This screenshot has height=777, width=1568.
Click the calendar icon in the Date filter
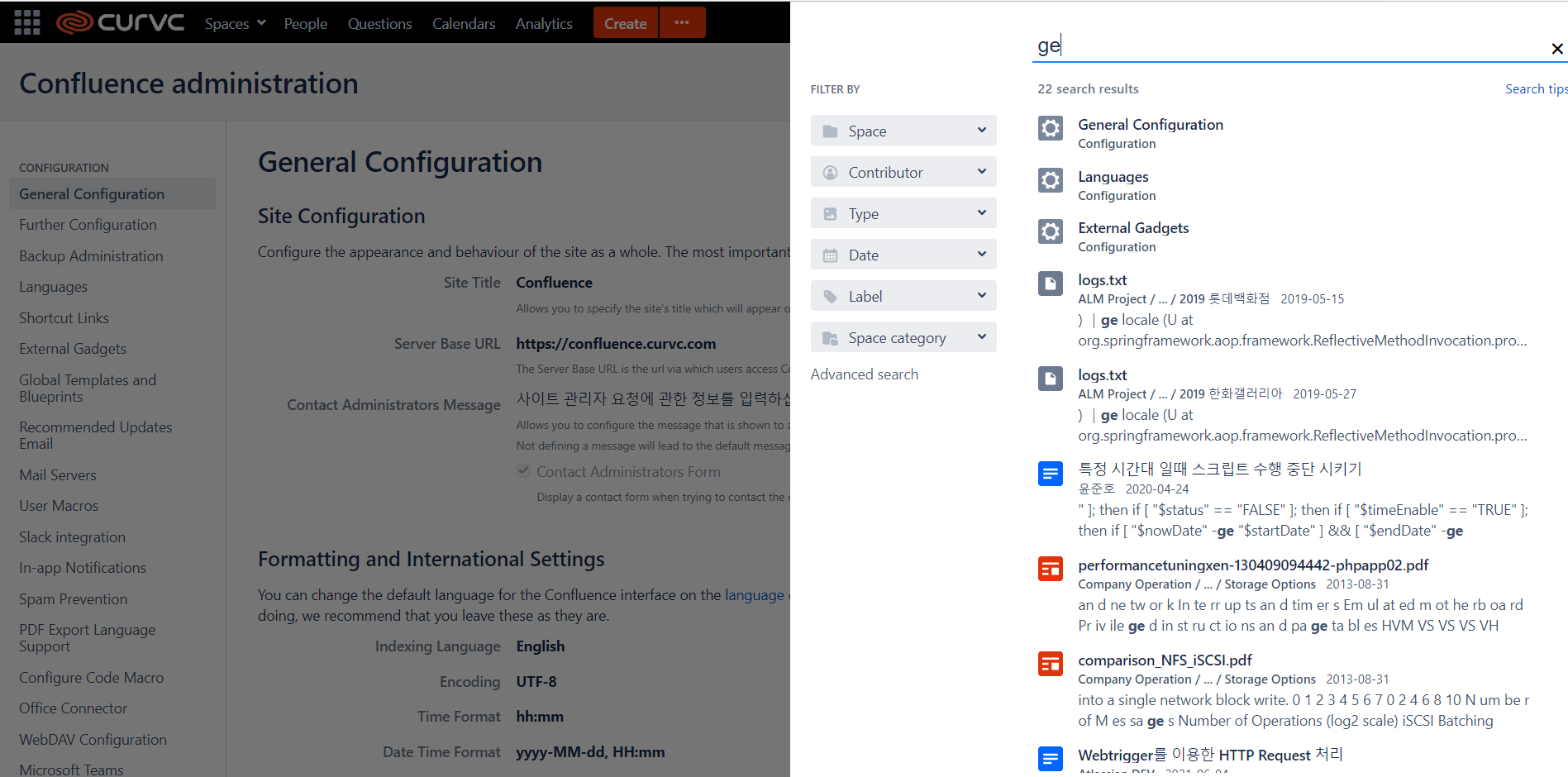pos(830,255)
